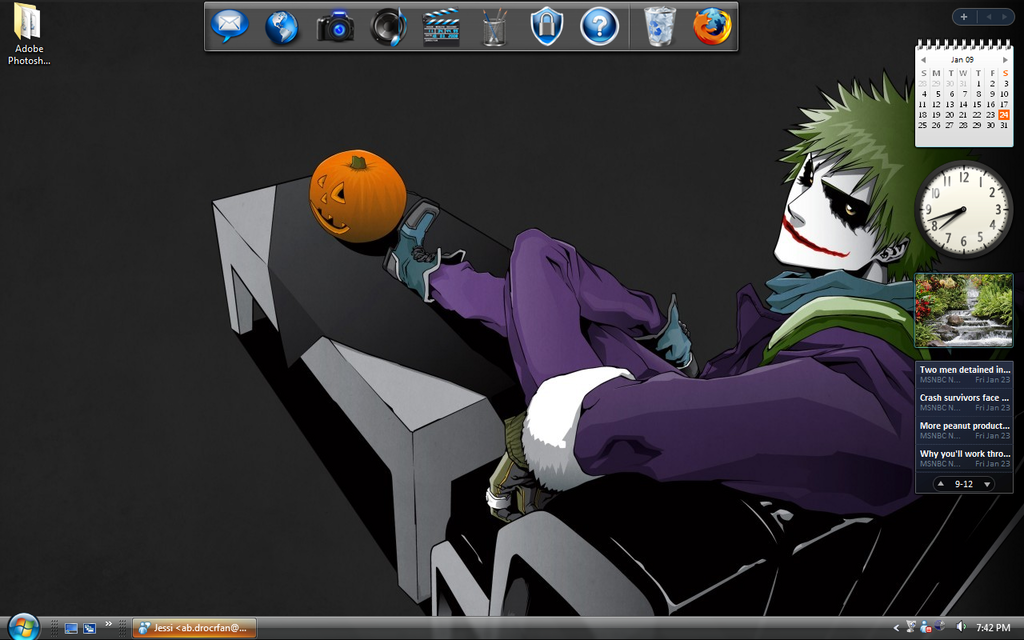Open the 'Two men detained in...' headline
1024x640 pixels.
[x=964, y=370]
